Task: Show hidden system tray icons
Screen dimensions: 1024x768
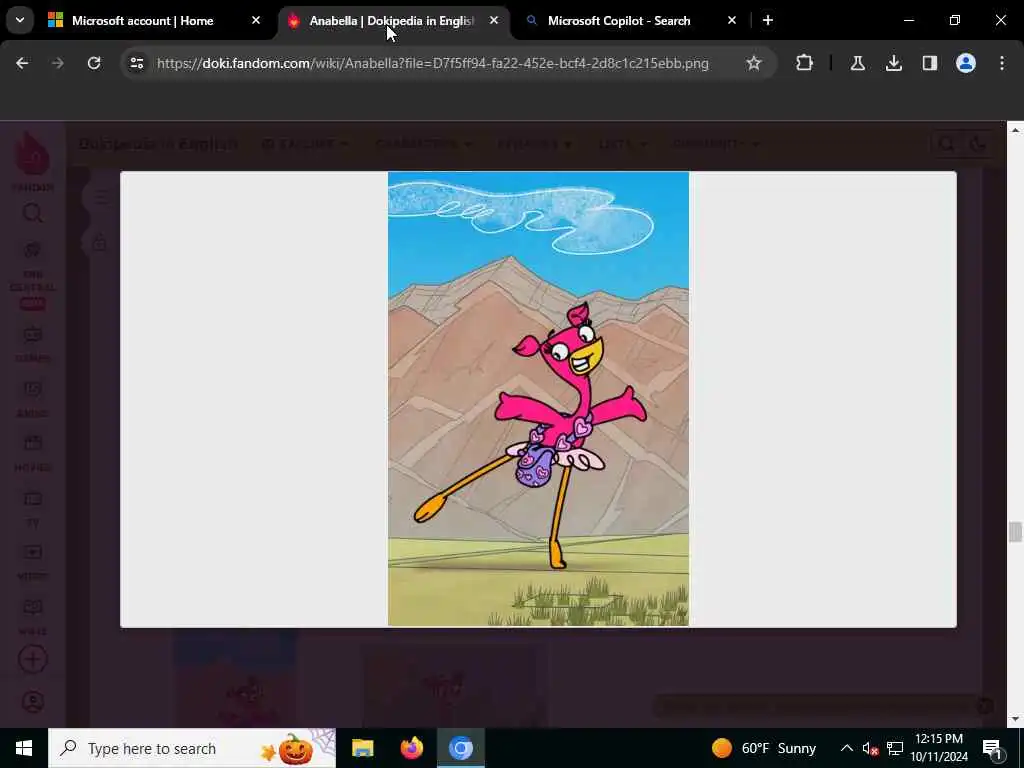Action: click(846, 748)
